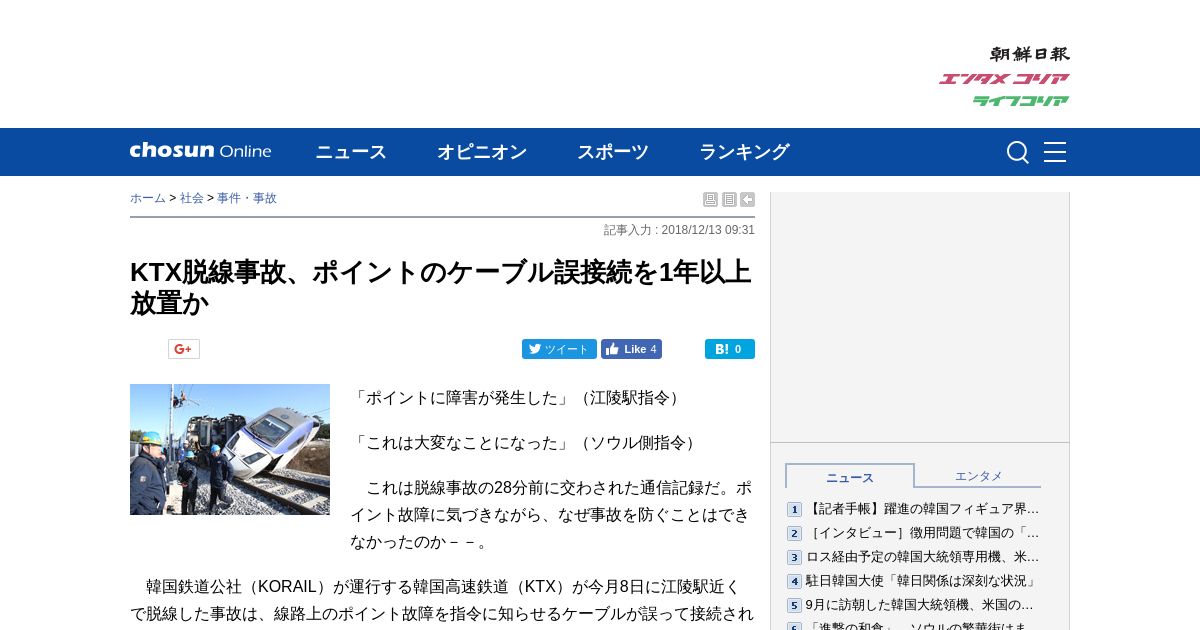
Task: Open rank 5 article 9月に訪朝した韓国大統領機
Action: [920, 605]
